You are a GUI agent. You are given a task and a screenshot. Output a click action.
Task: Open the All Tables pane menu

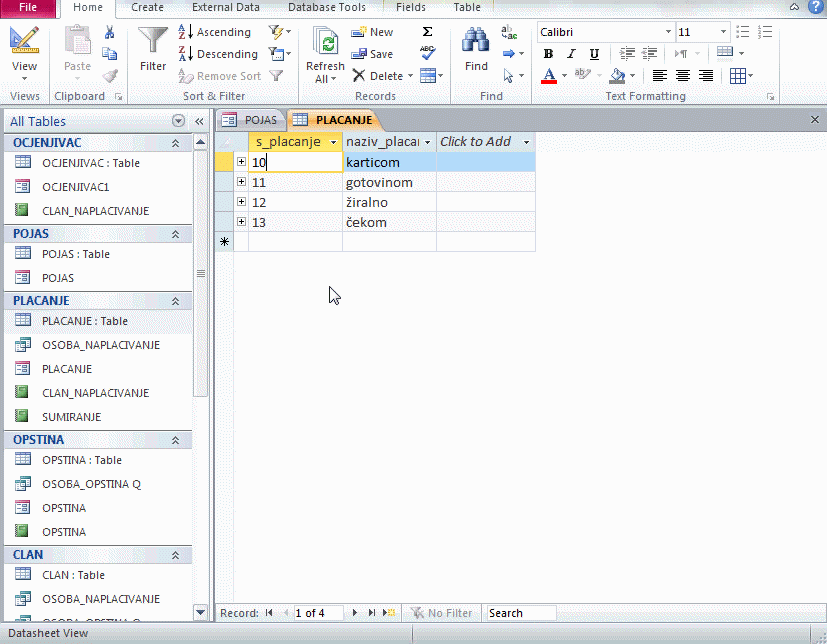(x=178, y=121)
